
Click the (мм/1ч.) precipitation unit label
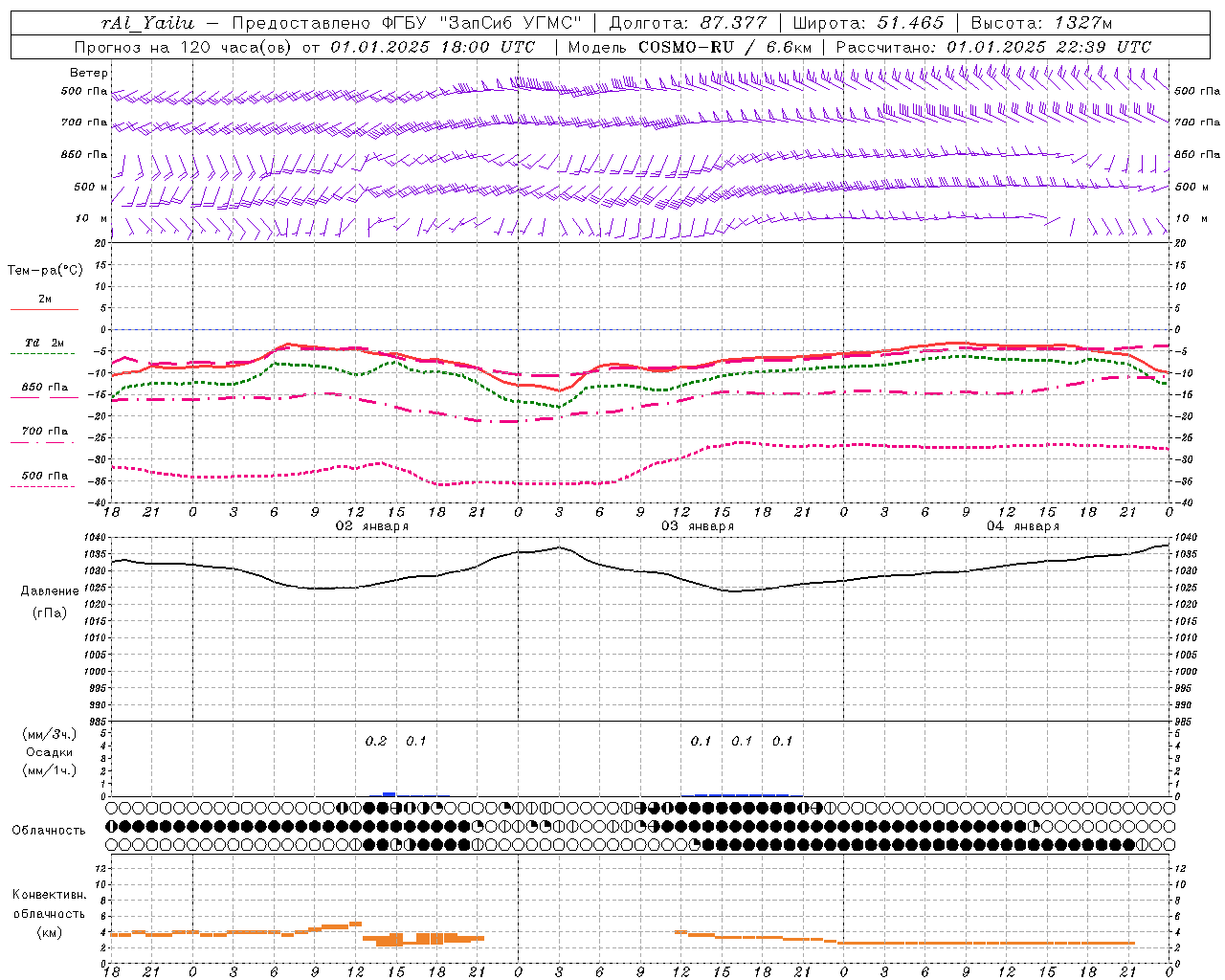(x=50, y=770)
